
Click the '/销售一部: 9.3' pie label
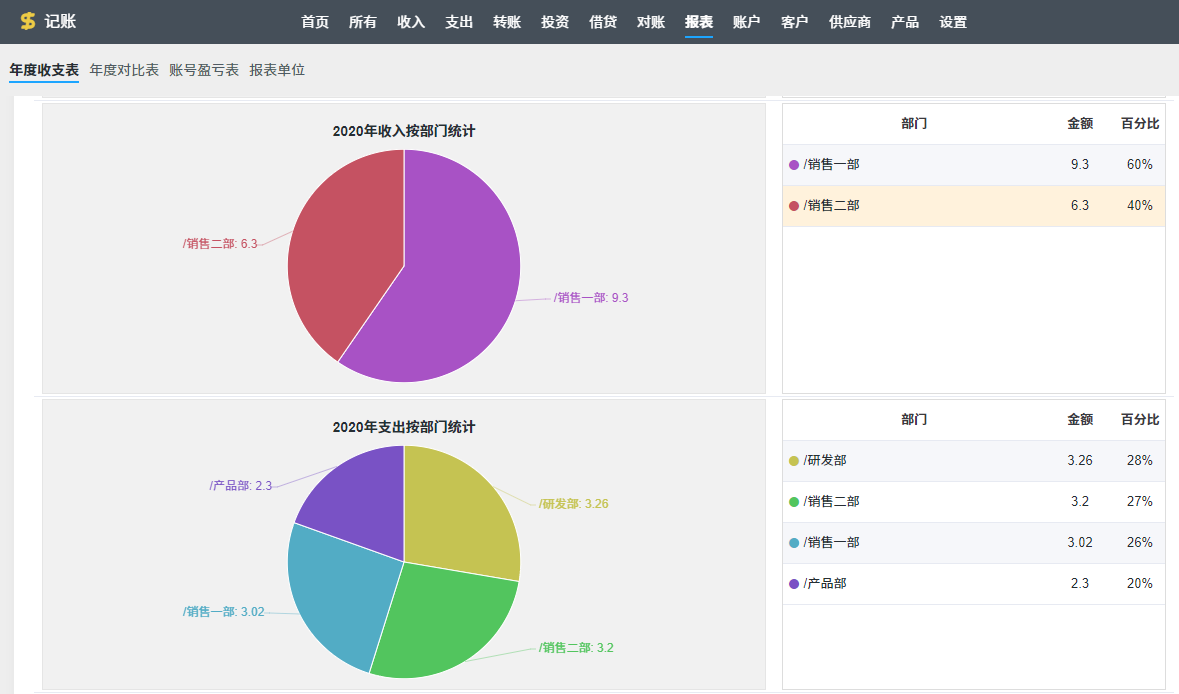591,298
